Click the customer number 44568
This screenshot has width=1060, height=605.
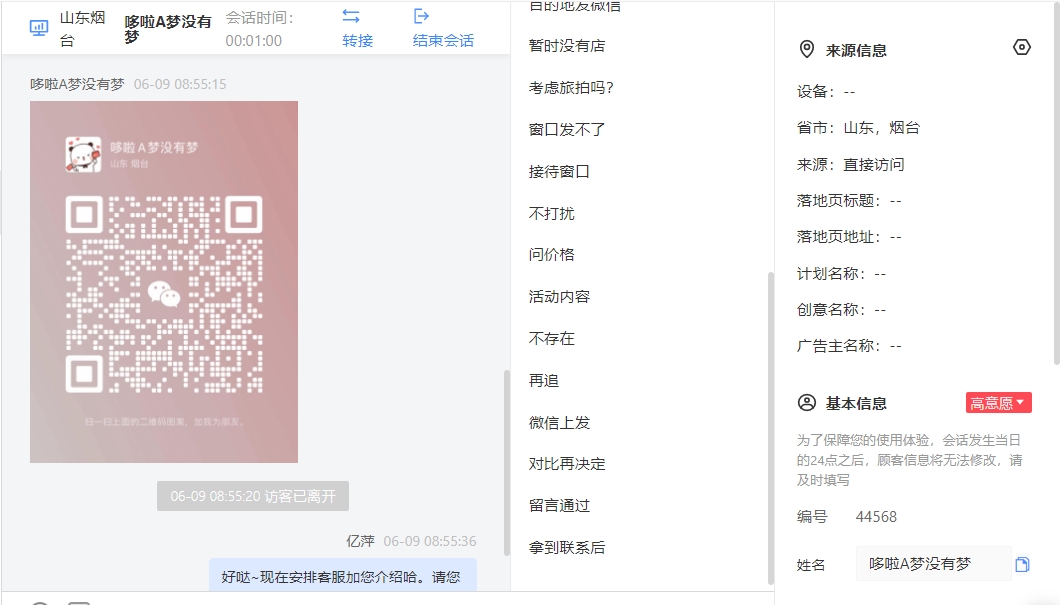(x=876, y=517)
